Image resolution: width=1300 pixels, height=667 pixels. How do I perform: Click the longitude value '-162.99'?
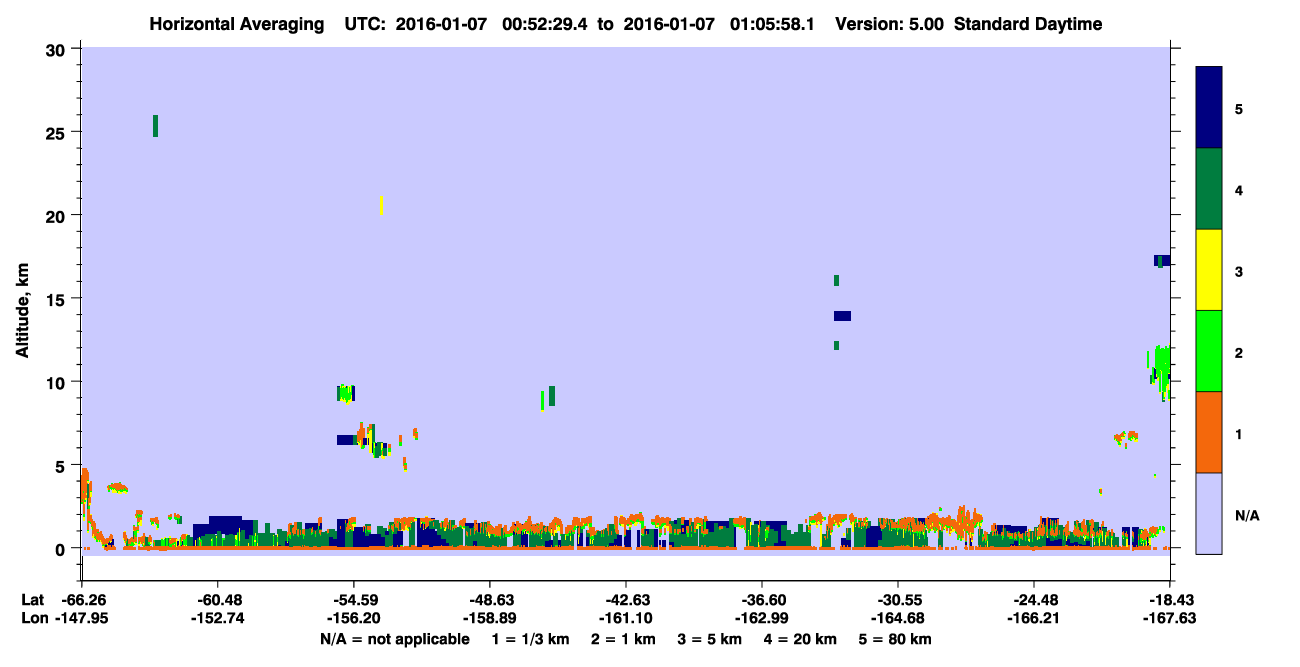click(762, 618)
